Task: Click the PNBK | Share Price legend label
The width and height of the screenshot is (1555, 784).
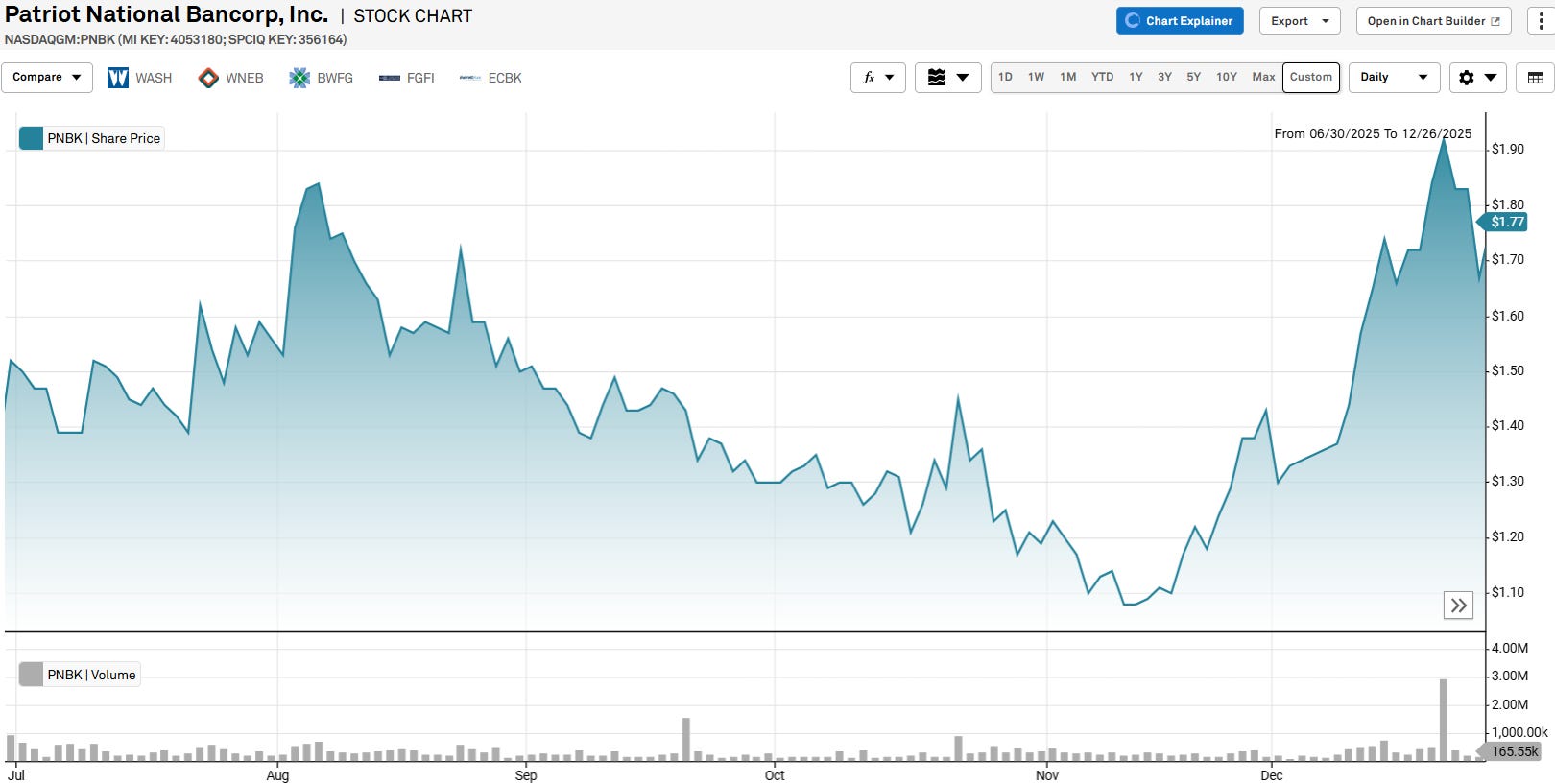Action: point(104,138)
